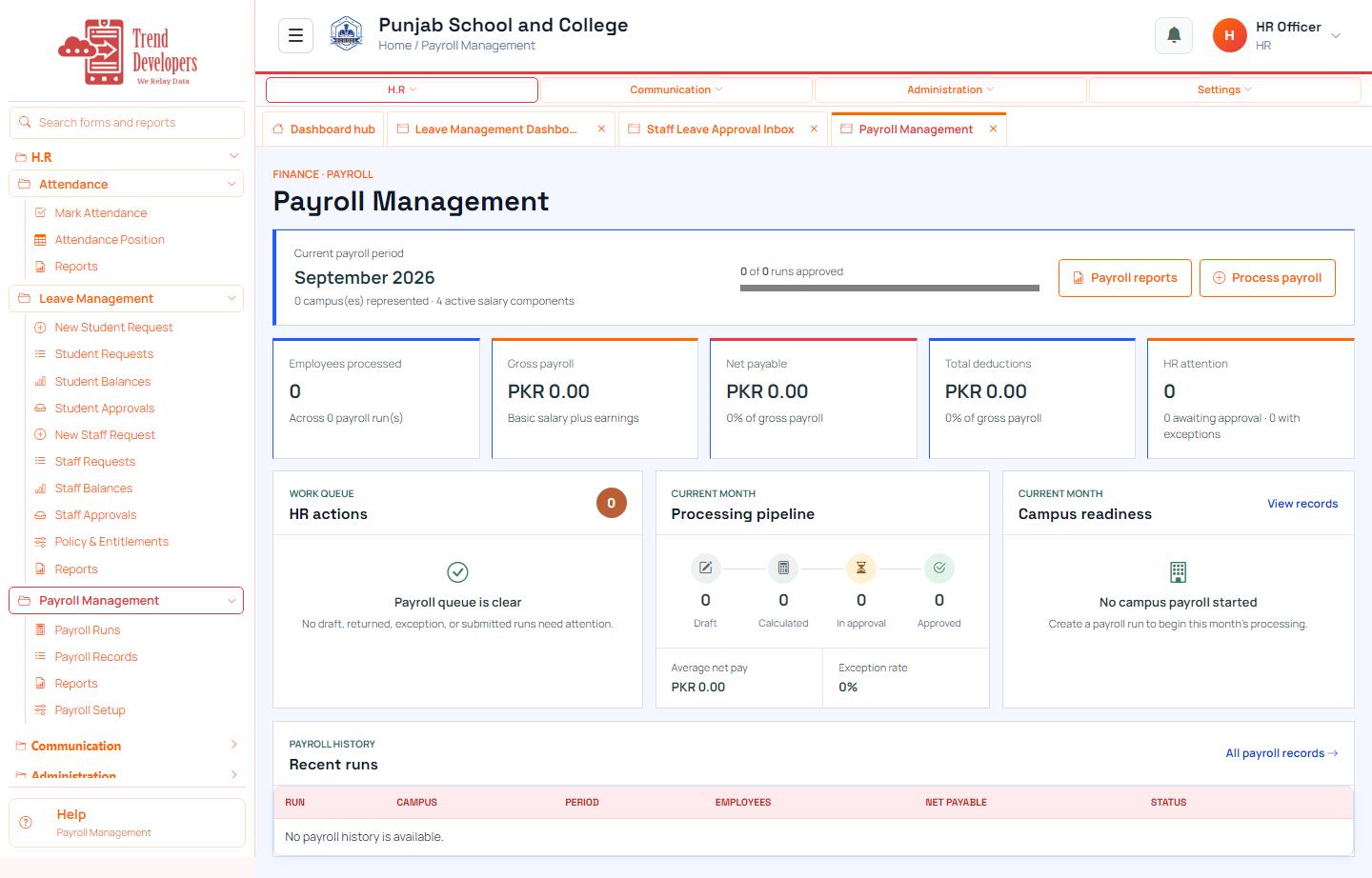Click the Student Requests list icon
The height and width of the screenshot is (878, 1372).
40,354
